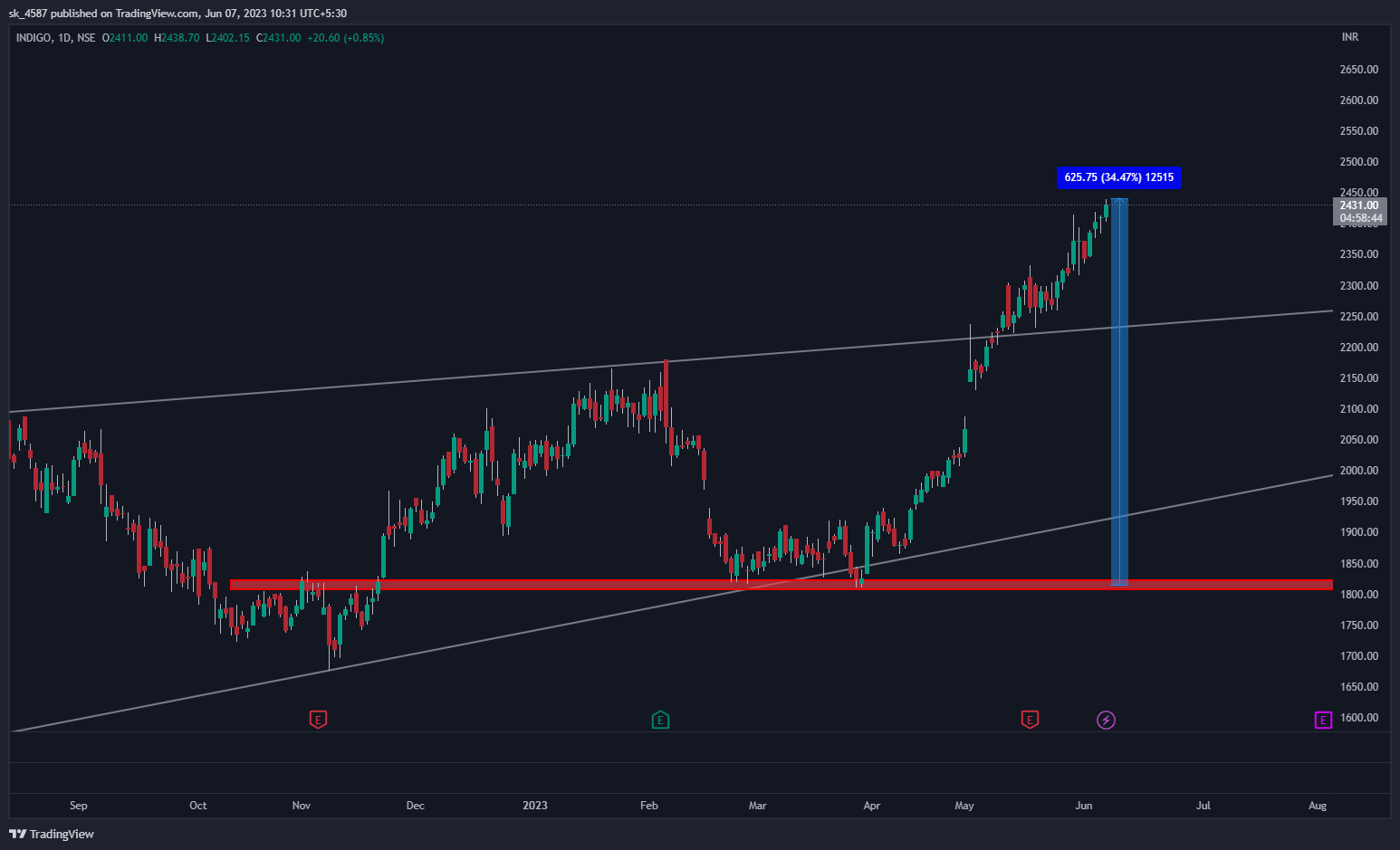Click the 2000.00 price axis label

point(1359,471)
